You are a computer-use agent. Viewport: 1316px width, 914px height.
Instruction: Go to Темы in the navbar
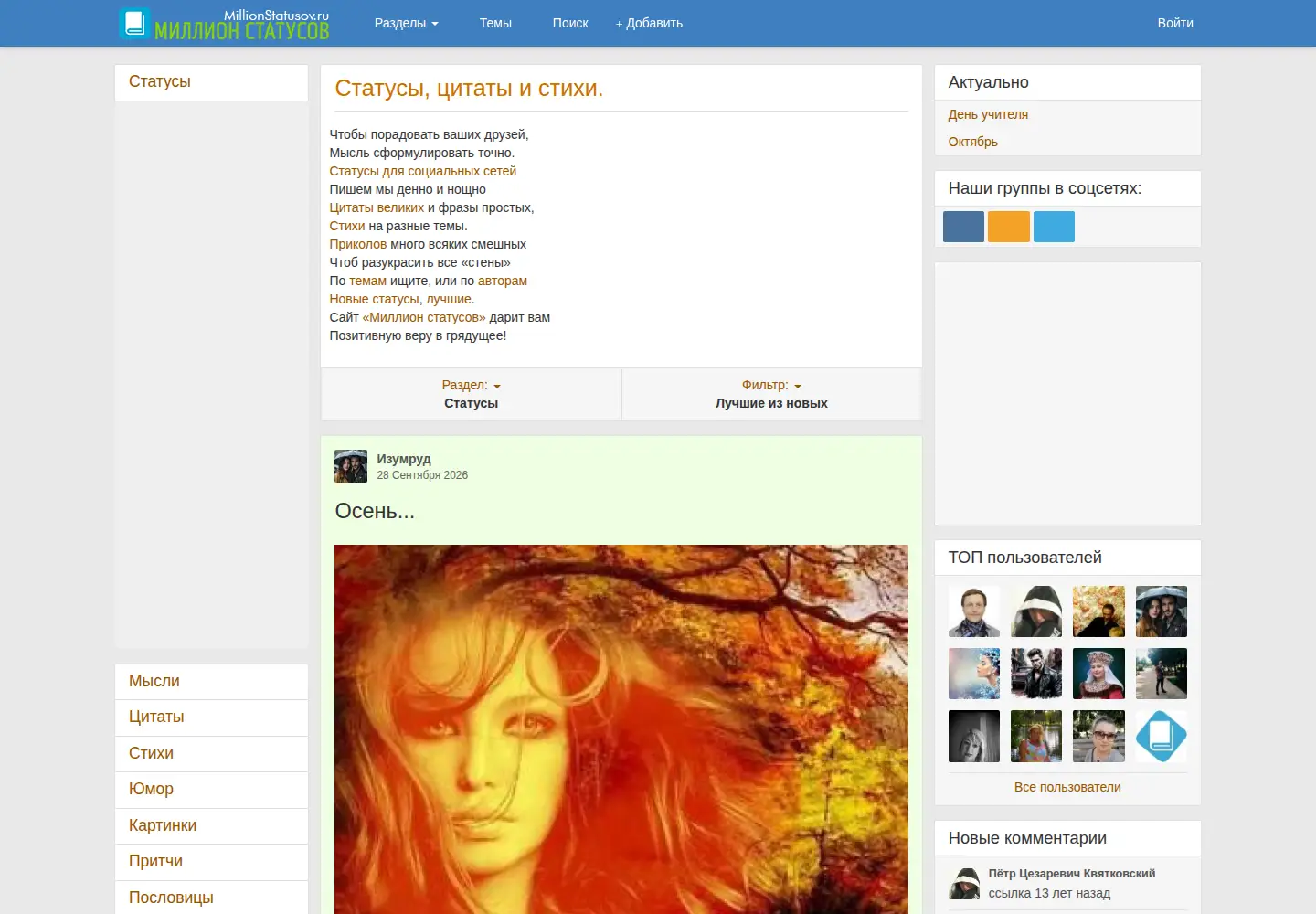coord(495,23)
